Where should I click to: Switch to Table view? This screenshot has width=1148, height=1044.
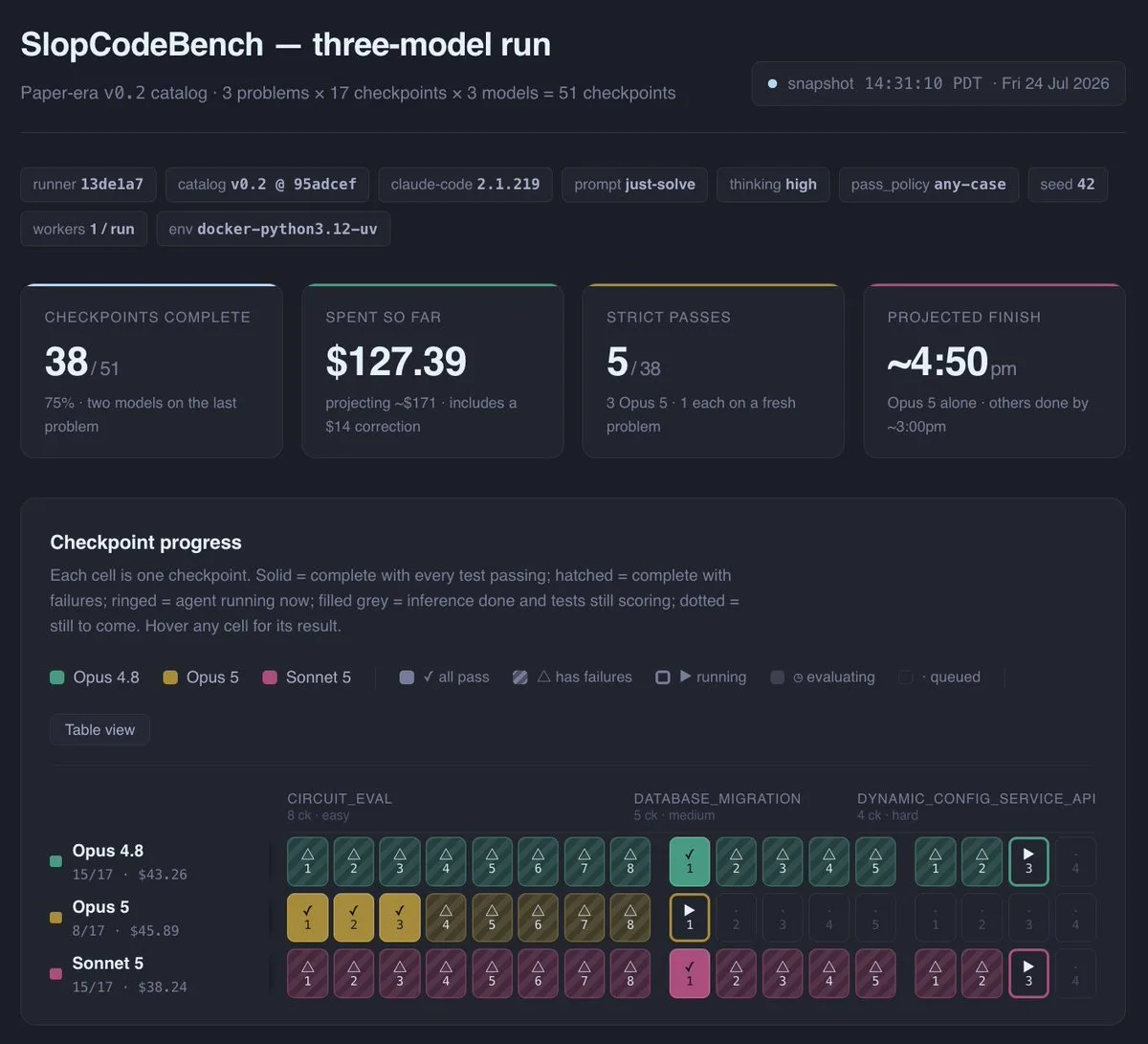(99, 730)
